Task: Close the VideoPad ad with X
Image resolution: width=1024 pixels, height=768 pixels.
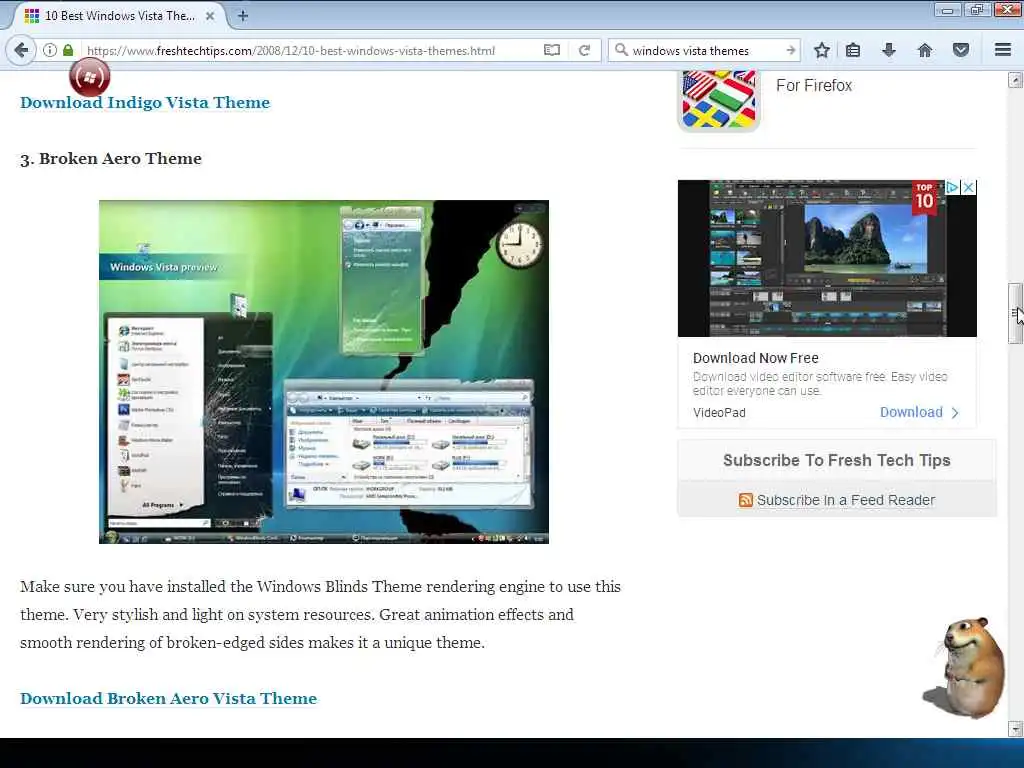Action: pyautogui.click(x=968, y=187)
